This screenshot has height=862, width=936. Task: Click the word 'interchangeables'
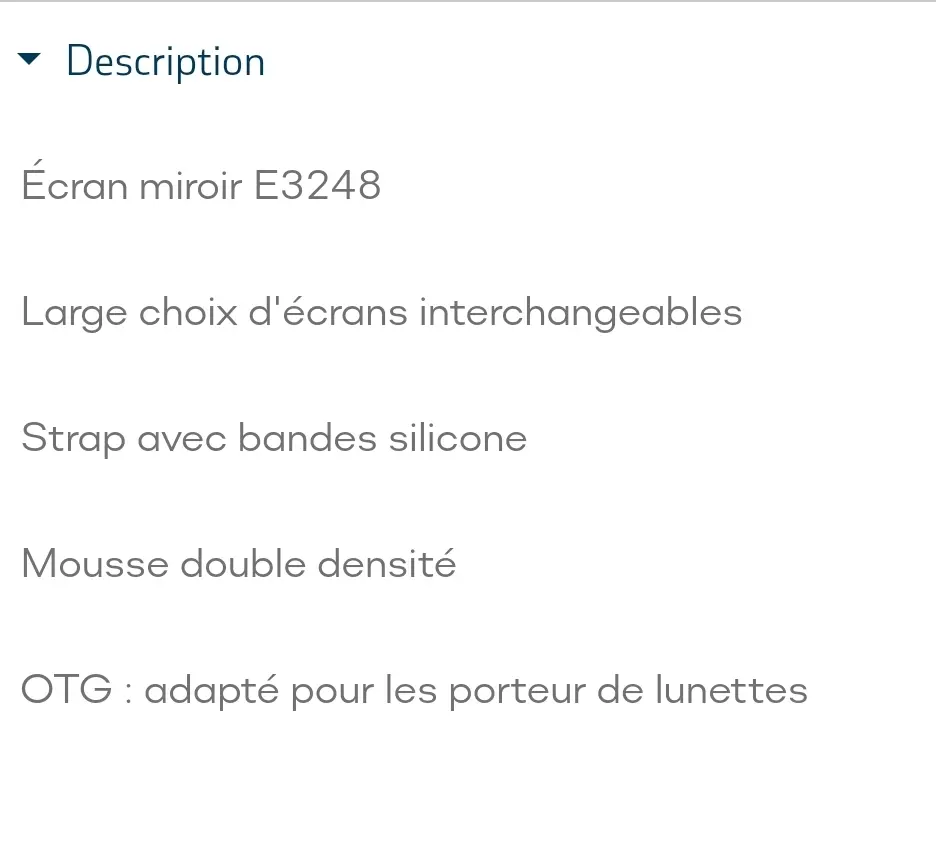click(581, 312)
